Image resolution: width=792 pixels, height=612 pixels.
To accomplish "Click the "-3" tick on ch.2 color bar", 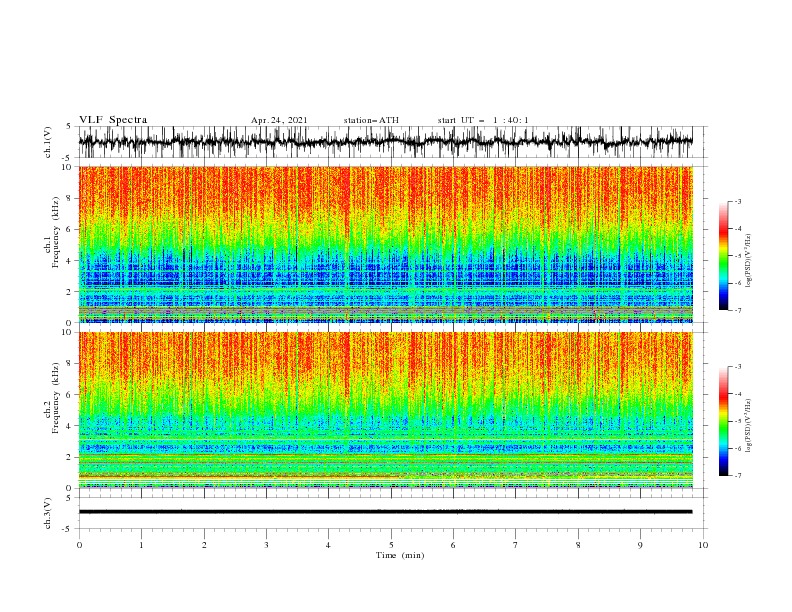I will coord(738,367).
